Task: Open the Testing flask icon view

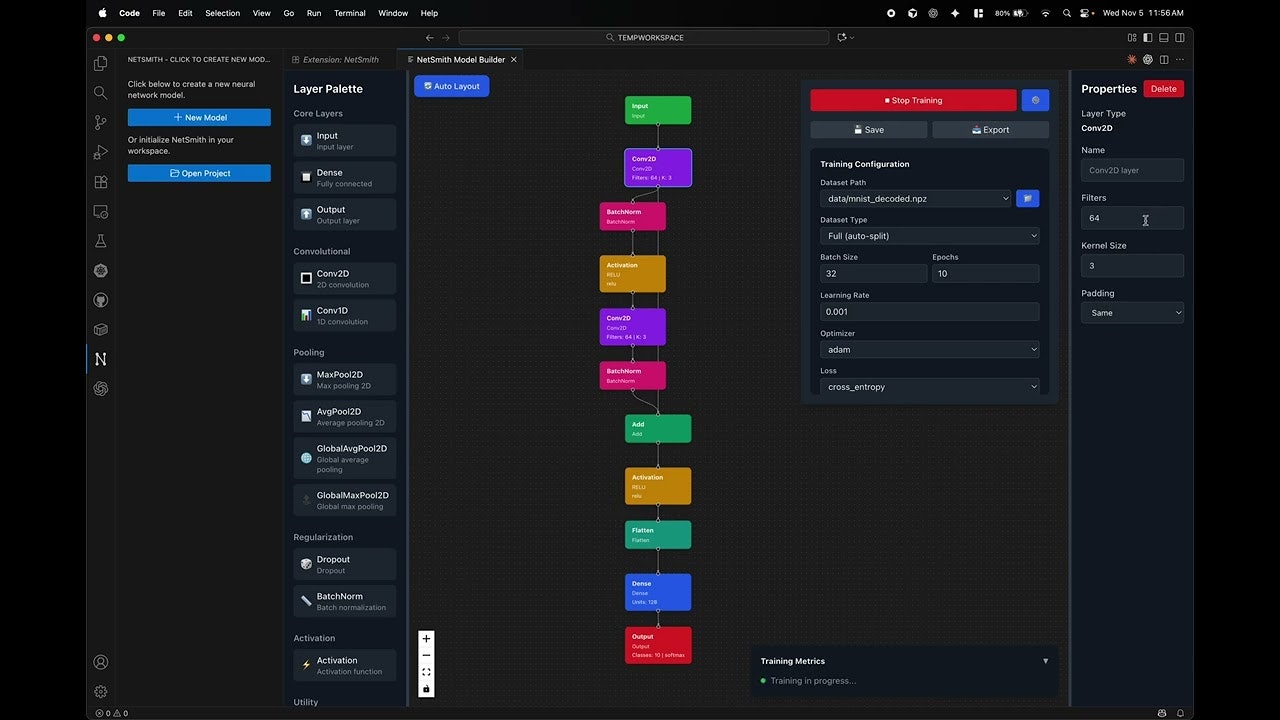Action: click(100, 241)
